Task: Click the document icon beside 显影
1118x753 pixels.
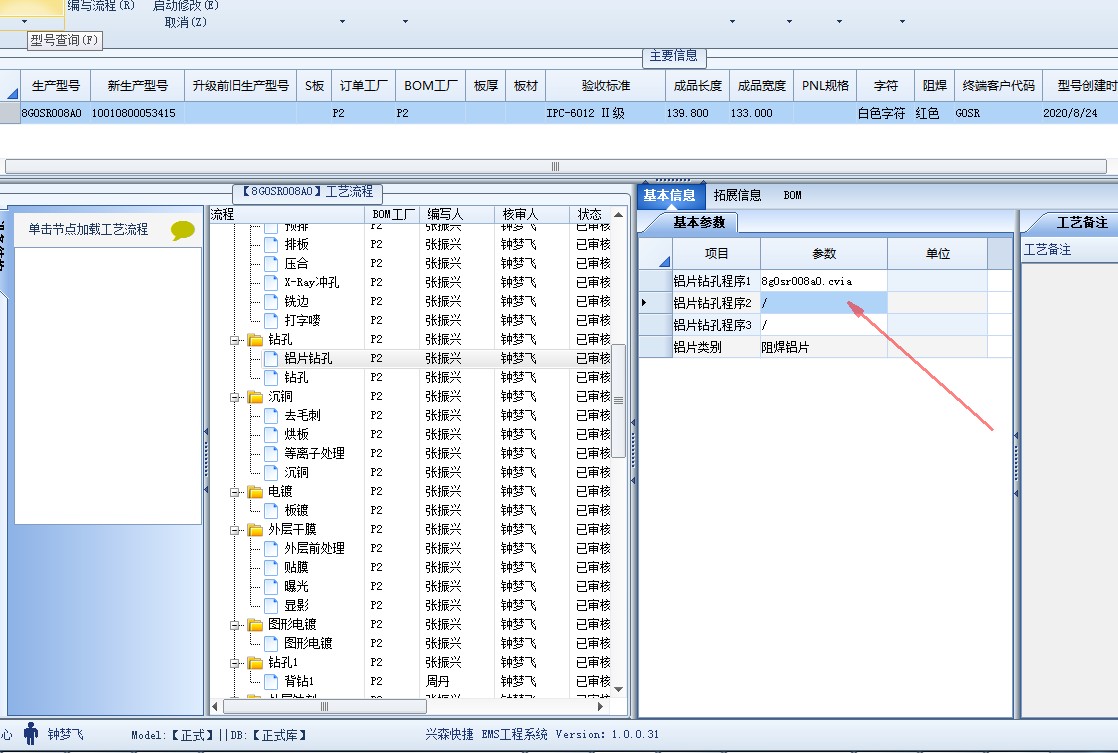Action: pos(271,605)
